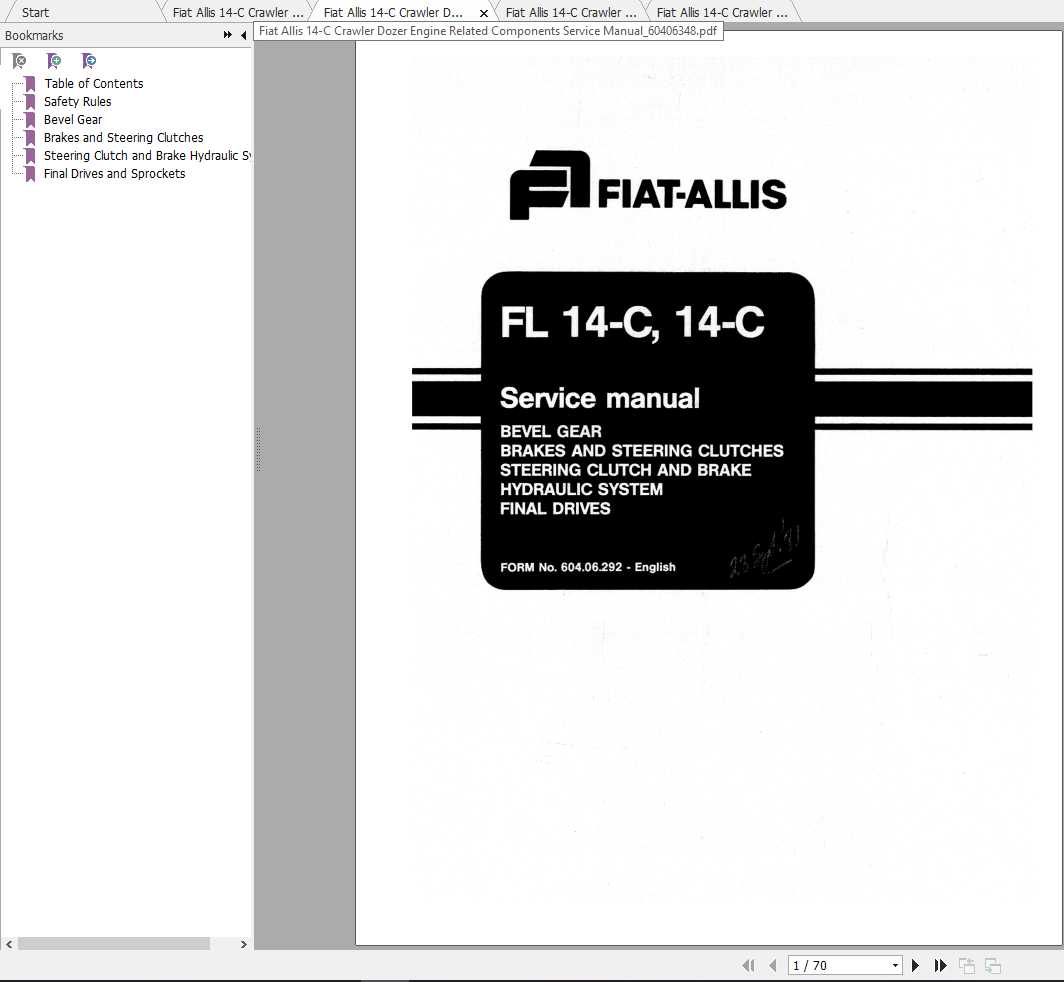Open the last Fiat Allis 14-C Crawler tab
Image resolution: width=1064 pixels, height=982 pixels.
[x=721, y=12]
